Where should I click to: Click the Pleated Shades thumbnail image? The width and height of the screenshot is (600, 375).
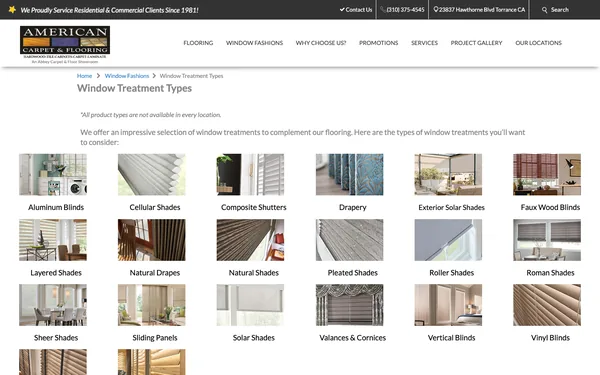pyautogui.click(x=349, y=240)
